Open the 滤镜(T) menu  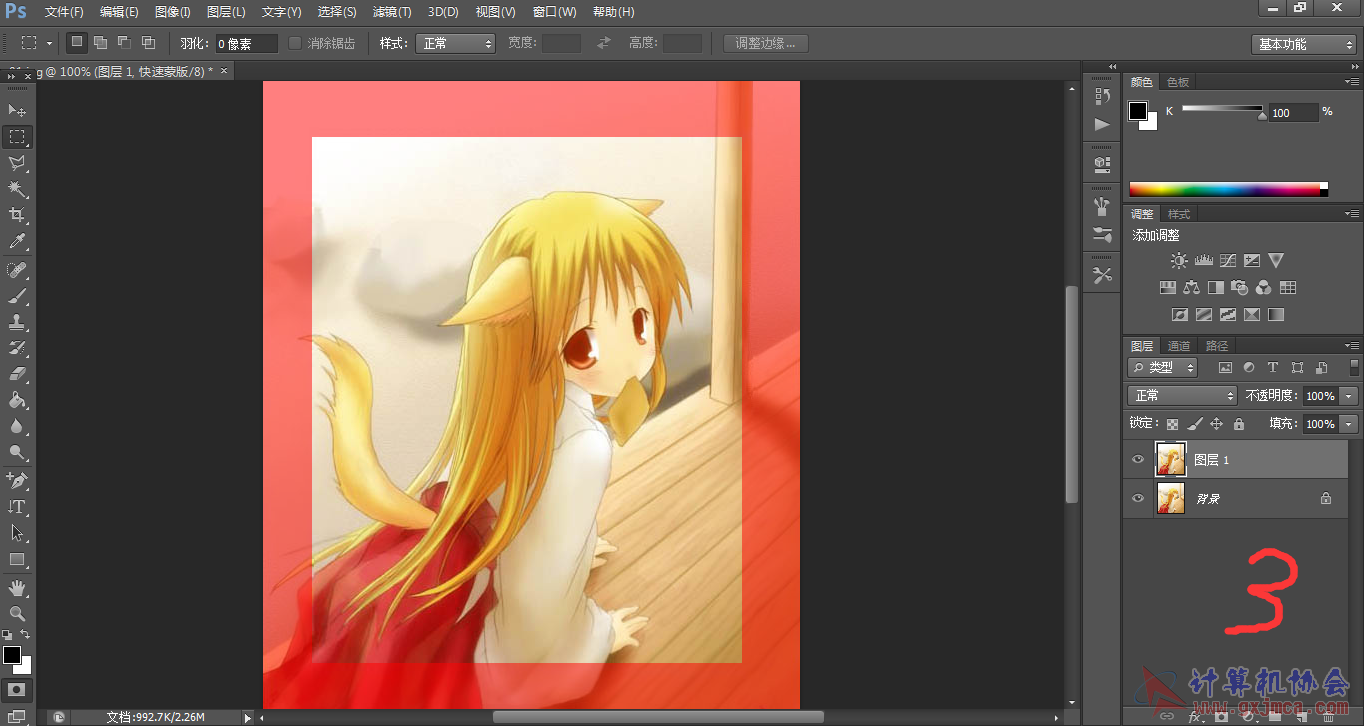point(391,12)
